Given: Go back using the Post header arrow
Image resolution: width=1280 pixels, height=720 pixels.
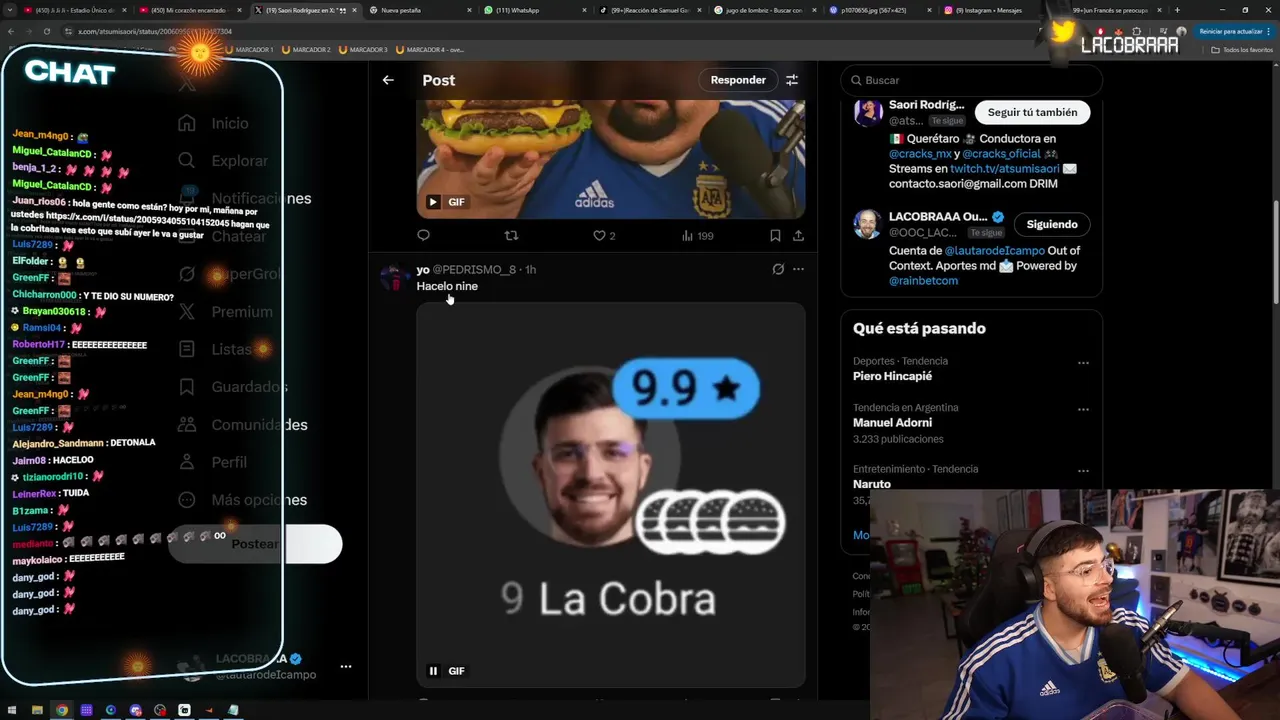Looking at the screenshot, I should pyautogui.click(x=388, y=80).
